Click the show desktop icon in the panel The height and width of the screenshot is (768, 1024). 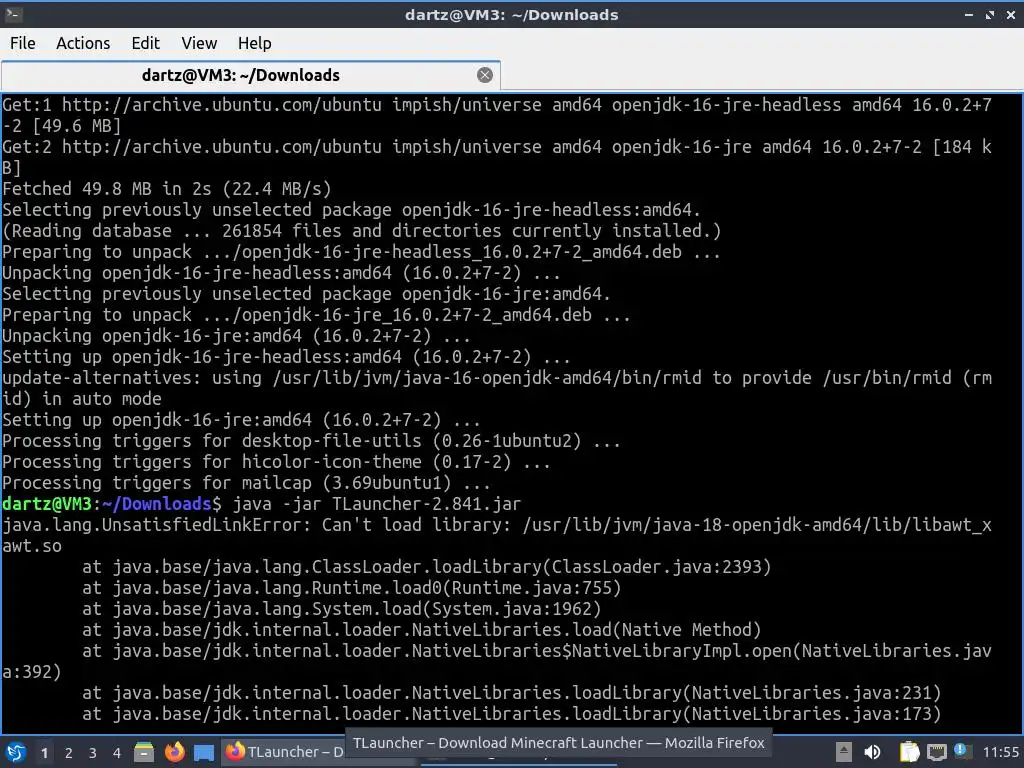tap(204, 753)
